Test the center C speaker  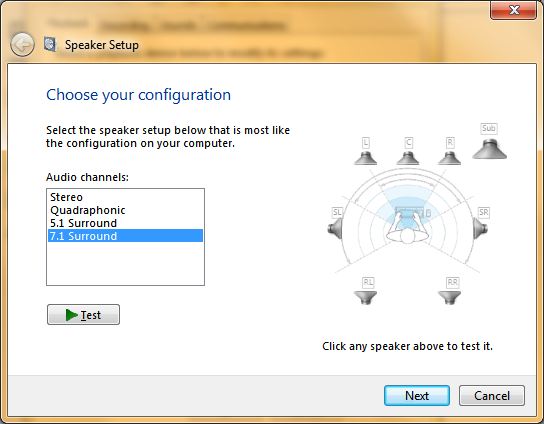click(408, 158)
